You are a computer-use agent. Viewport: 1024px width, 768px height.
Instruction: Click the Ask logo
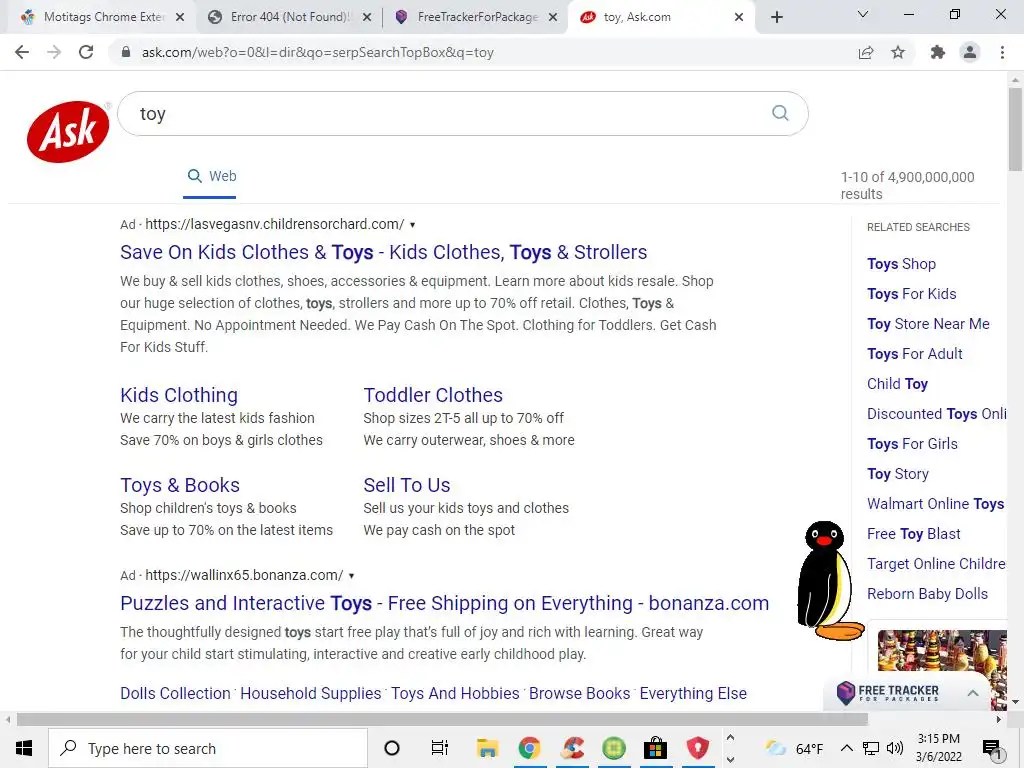[x=68, y=131]
